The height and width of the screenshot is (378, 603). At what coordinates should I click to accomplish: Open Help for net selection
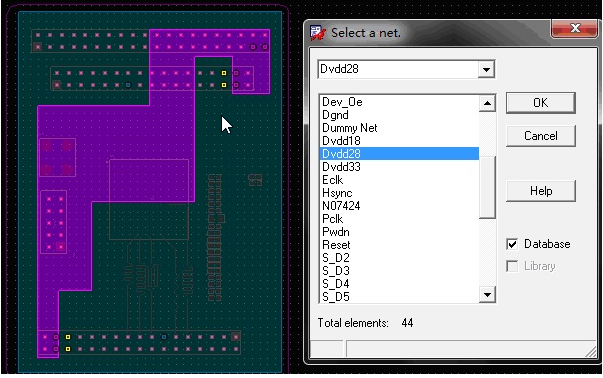point(541,191)
